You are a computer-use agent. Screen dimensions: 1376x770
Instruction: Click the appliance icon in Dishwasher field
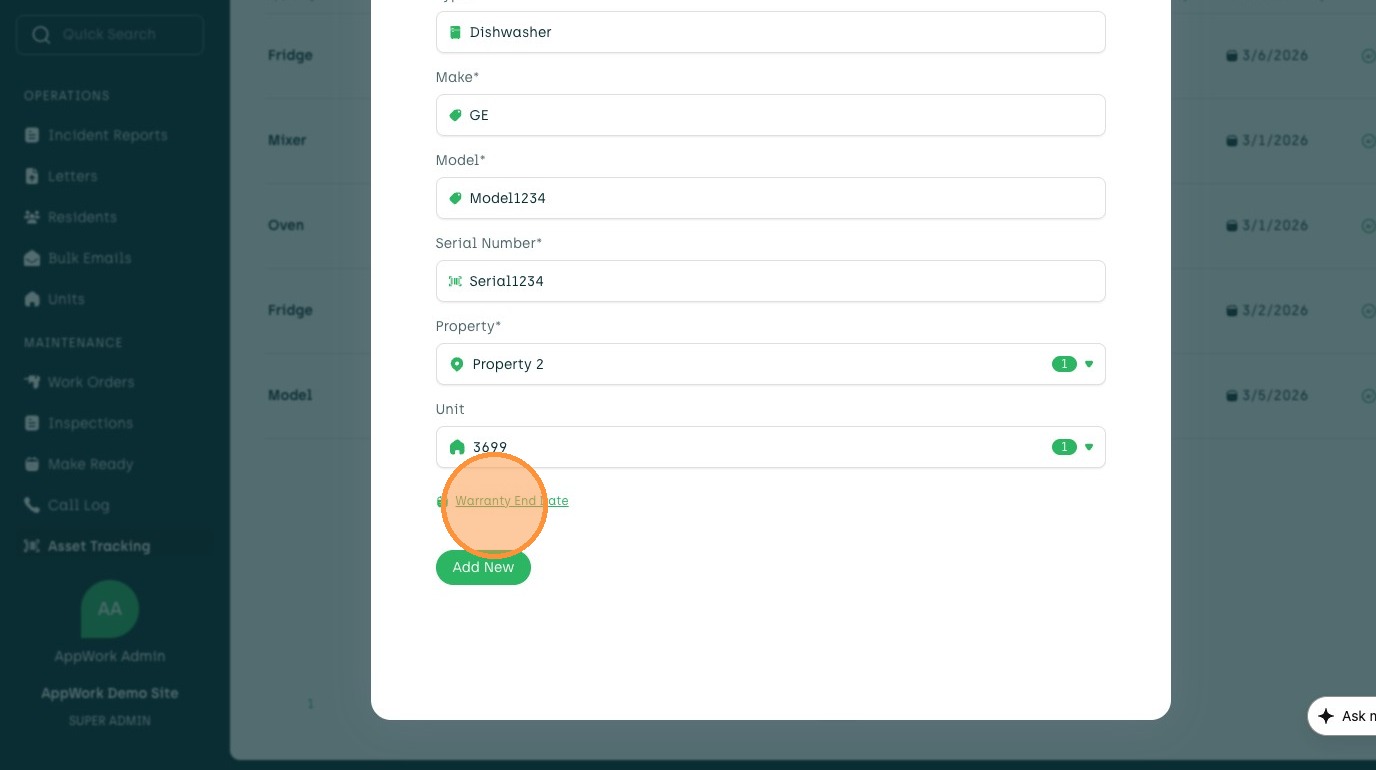tap(455, 32)
